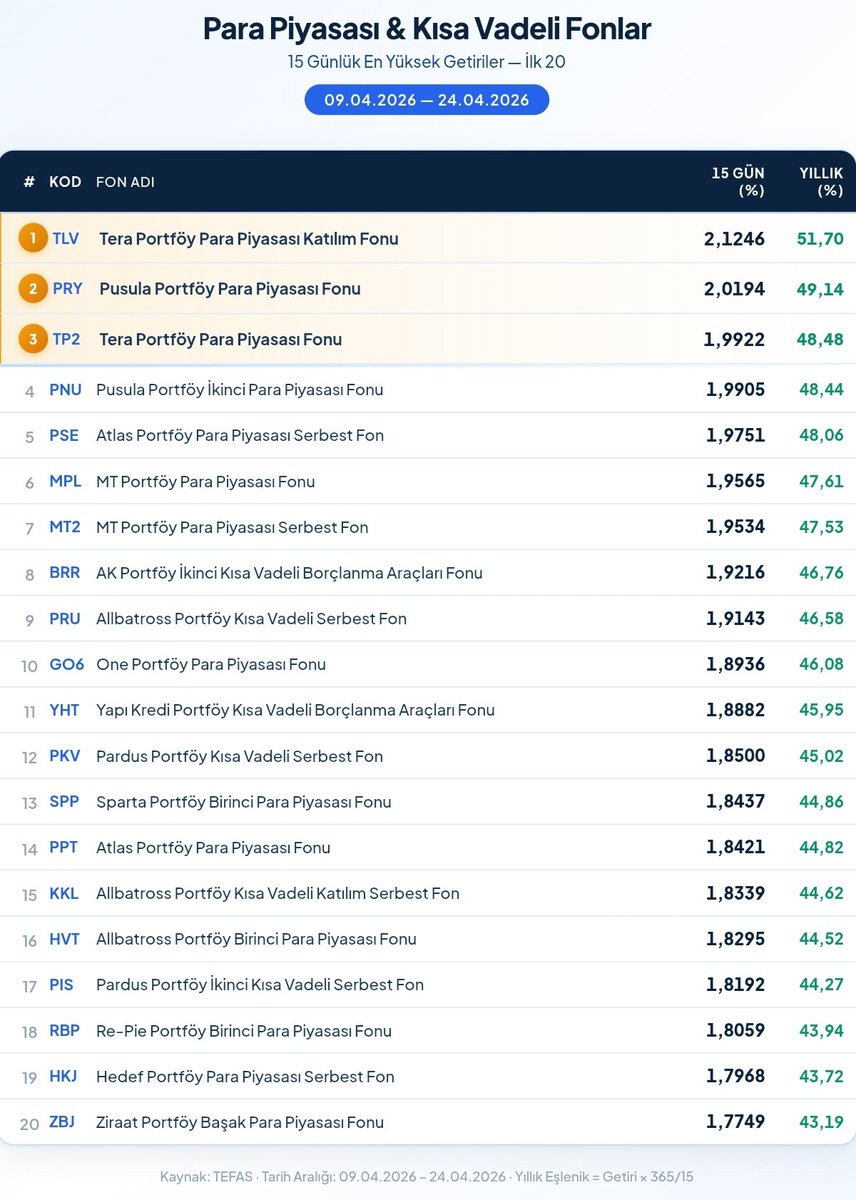Screen dimensions: 856x1200
Task: Select Allbatross Portföy Birinci Para Piyasası Fonu
Action: tap(256, 939)
